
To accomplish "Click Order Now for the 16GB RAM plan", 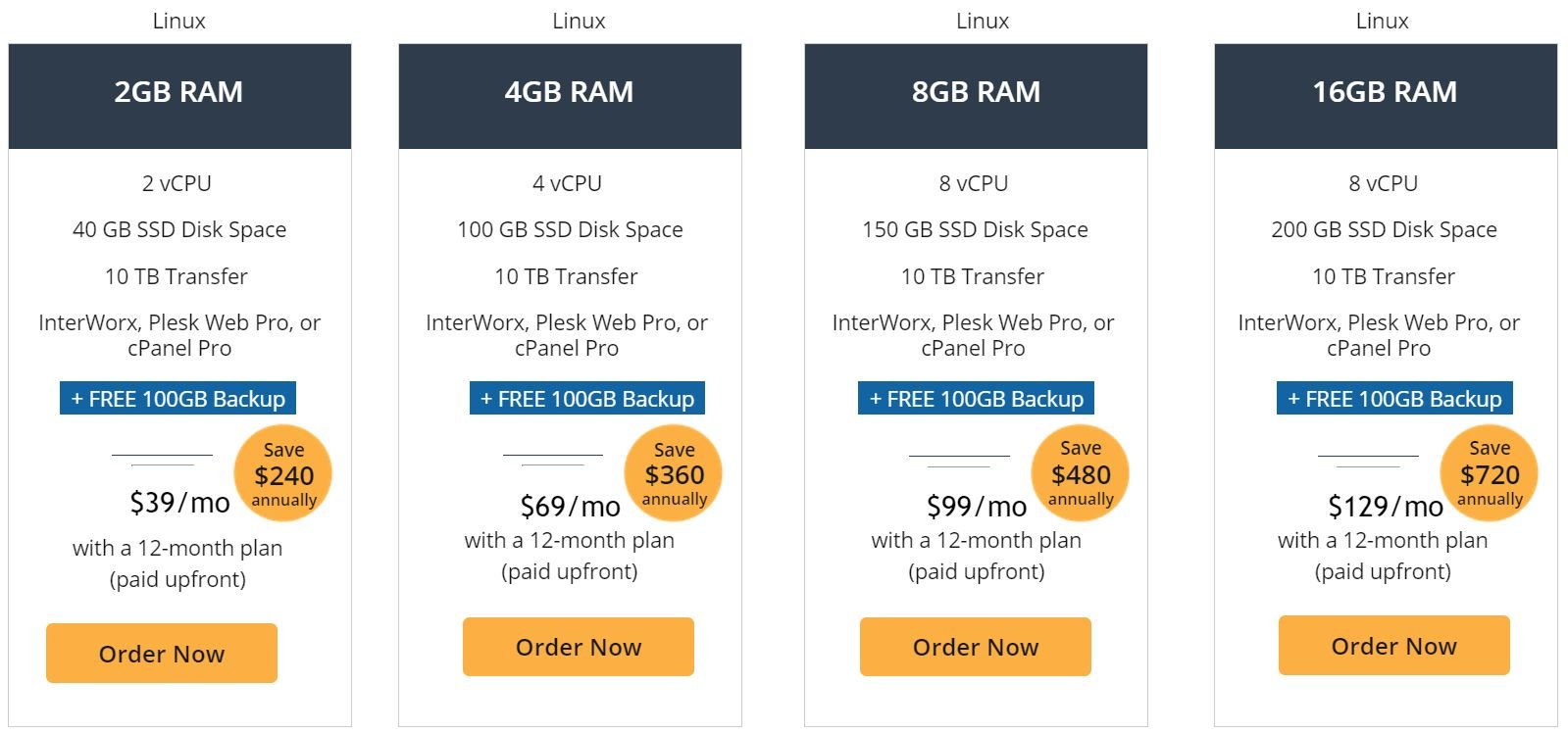I will tap(1394, 646).
